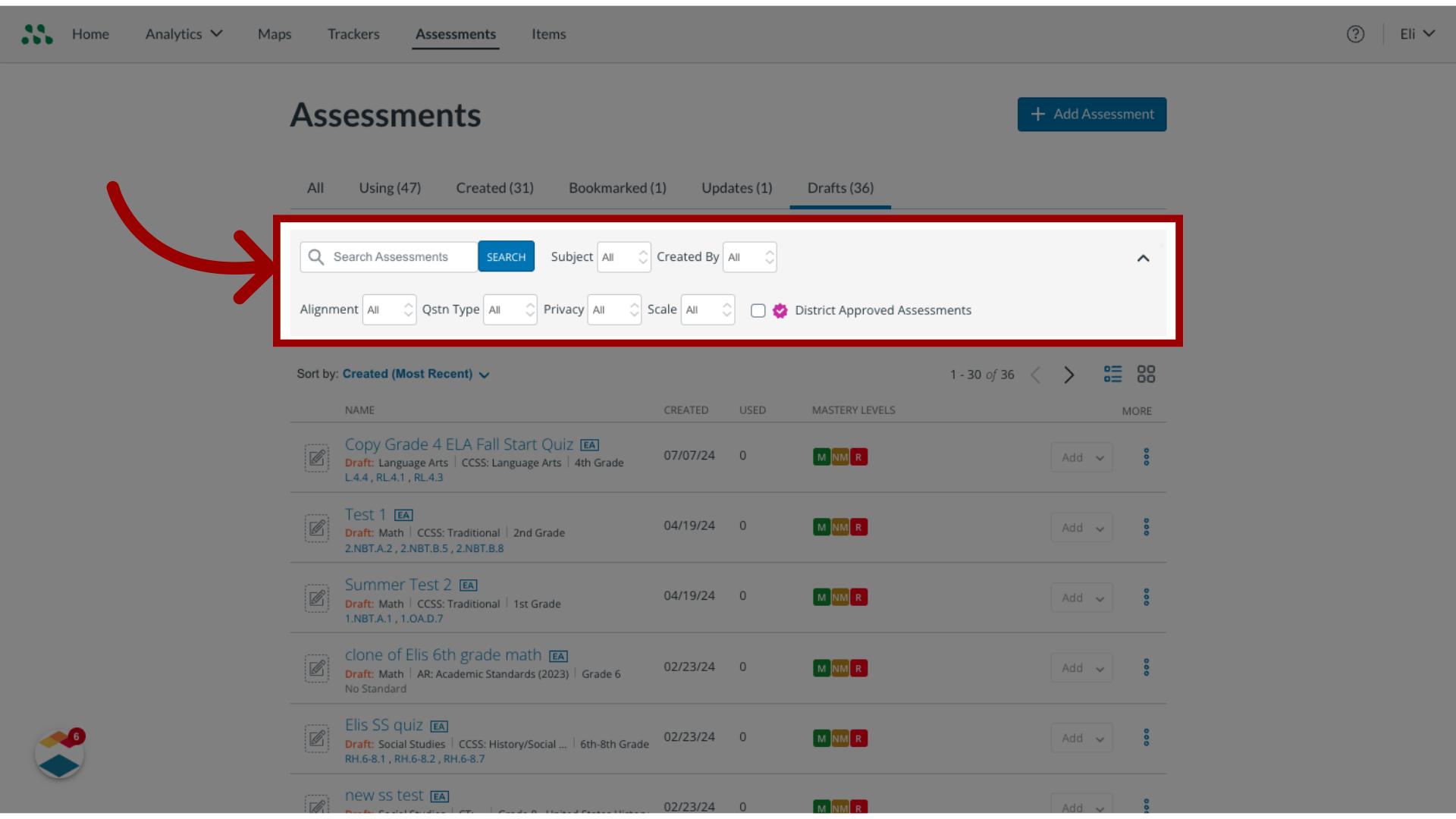Click the list view icon in top-right results area
Viewport: 1456px width, 819px height.
point(1113,372)
